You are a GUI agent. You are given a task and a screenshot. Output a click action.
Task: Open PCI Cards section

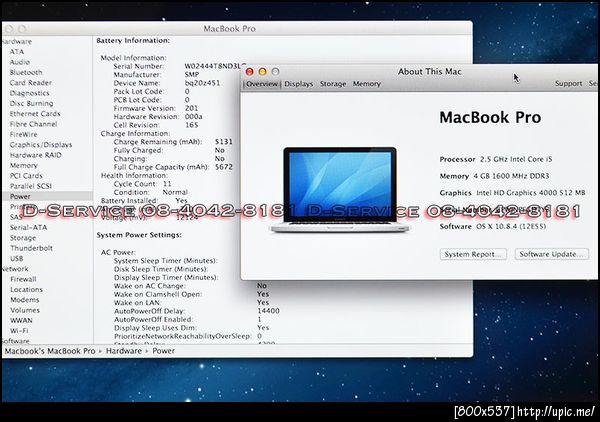click(26, 176)
